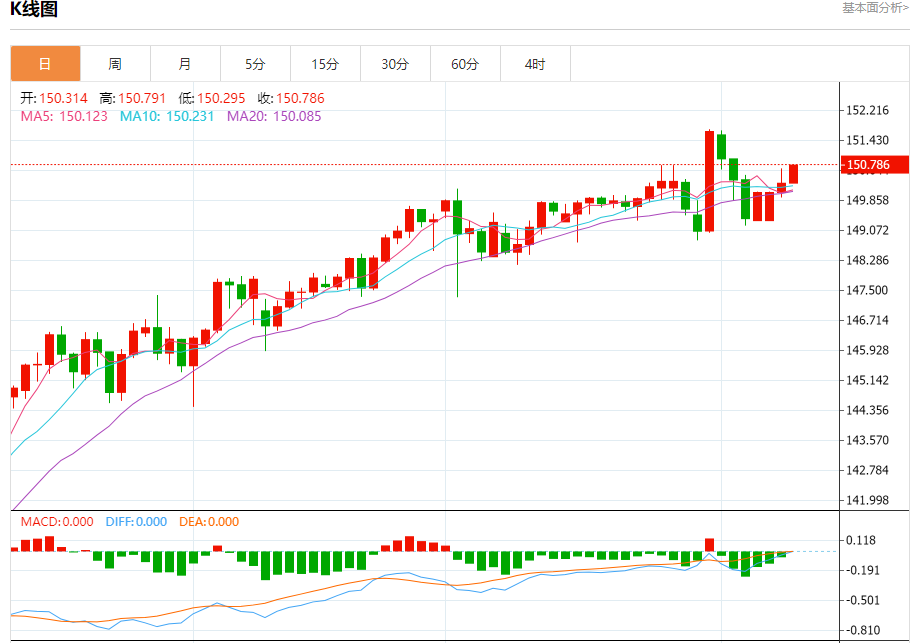Click the 收:150.786 close price value
The image size is (918, 643).
pyautogui.click(x=291, y=98)
